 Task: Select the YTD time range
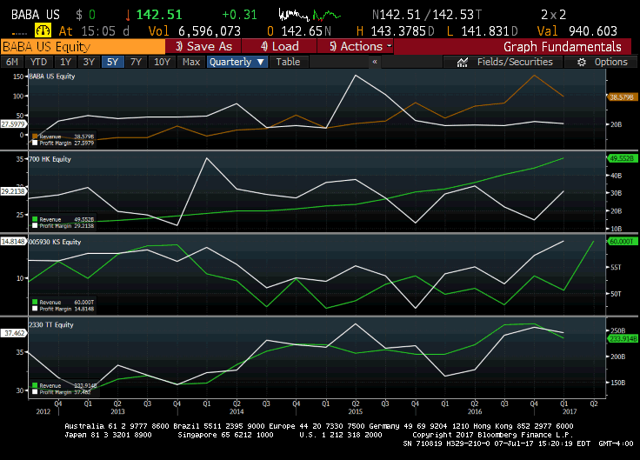39,62
